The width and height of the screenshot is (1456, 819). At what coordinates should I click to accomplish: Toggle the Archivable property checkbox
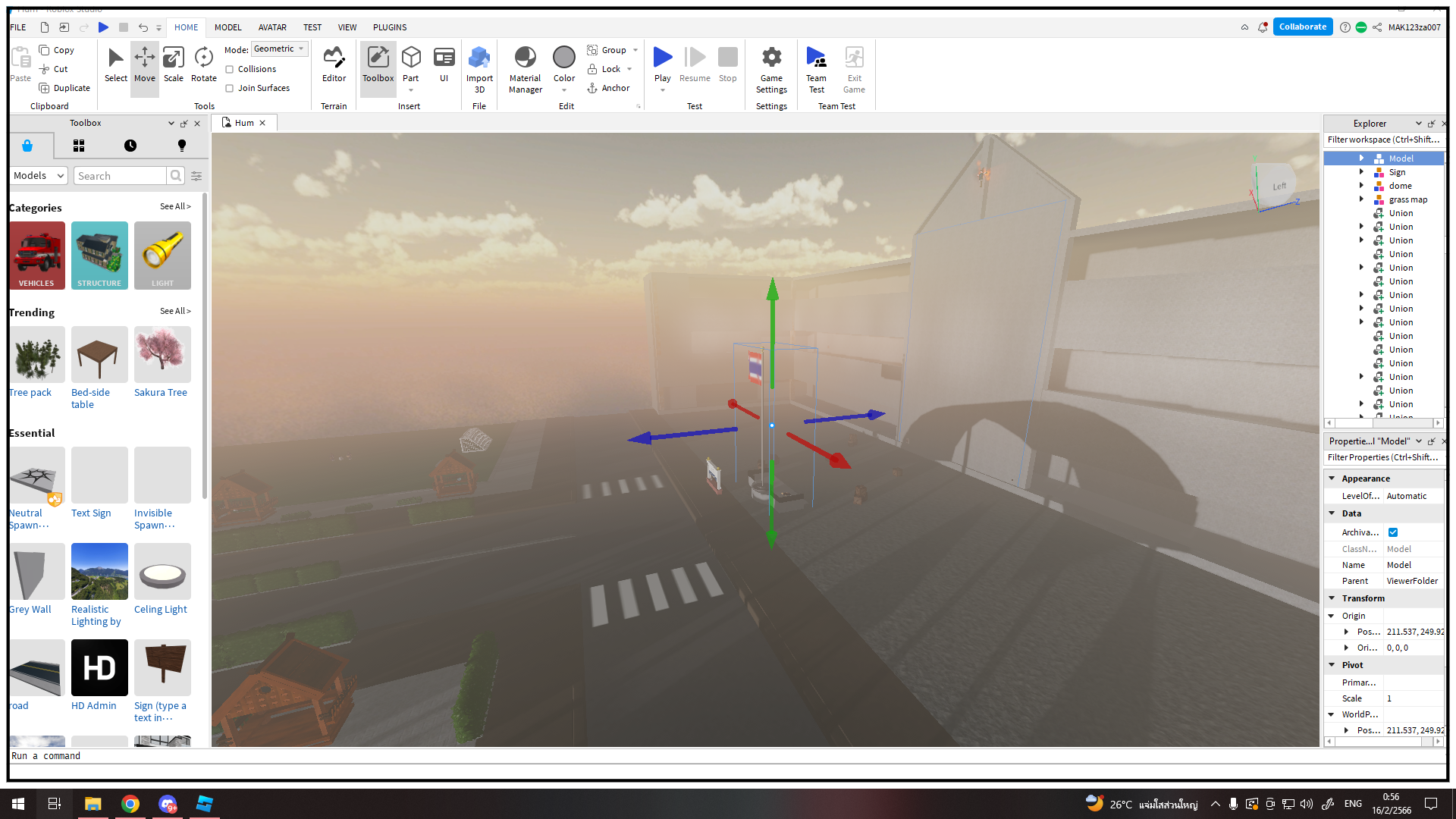pos(1393,532)
